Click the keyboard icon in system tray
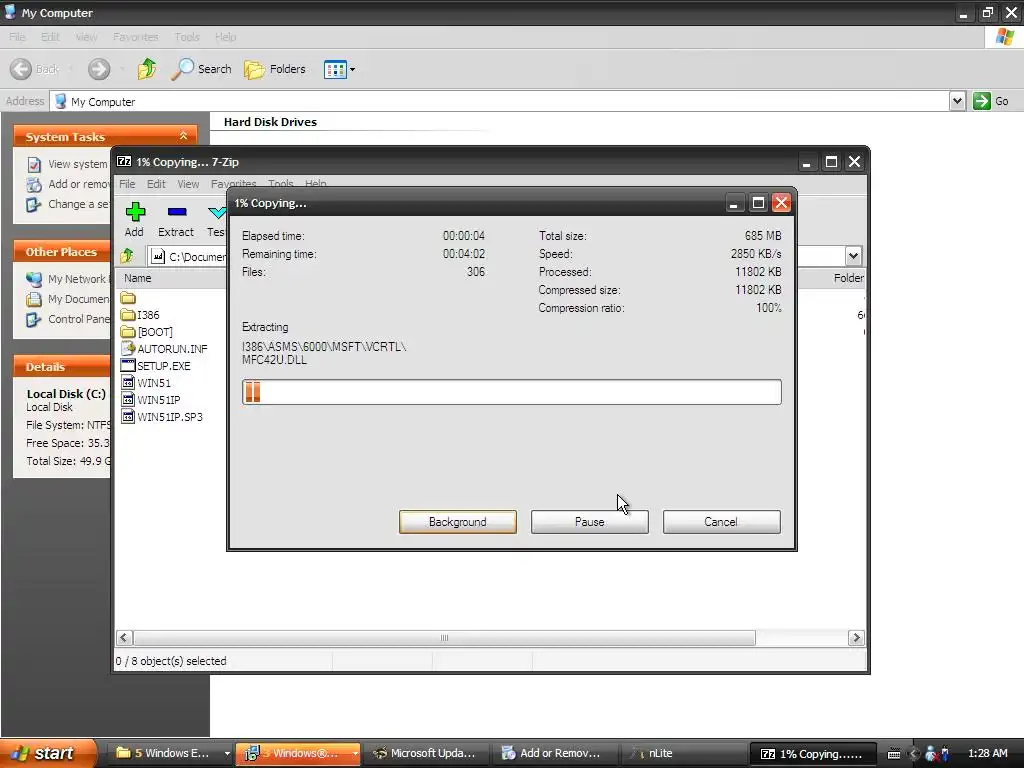Image resolution: width=1024 pixels, height=768 pixels. pyautogui.click(x=894, y=754)
